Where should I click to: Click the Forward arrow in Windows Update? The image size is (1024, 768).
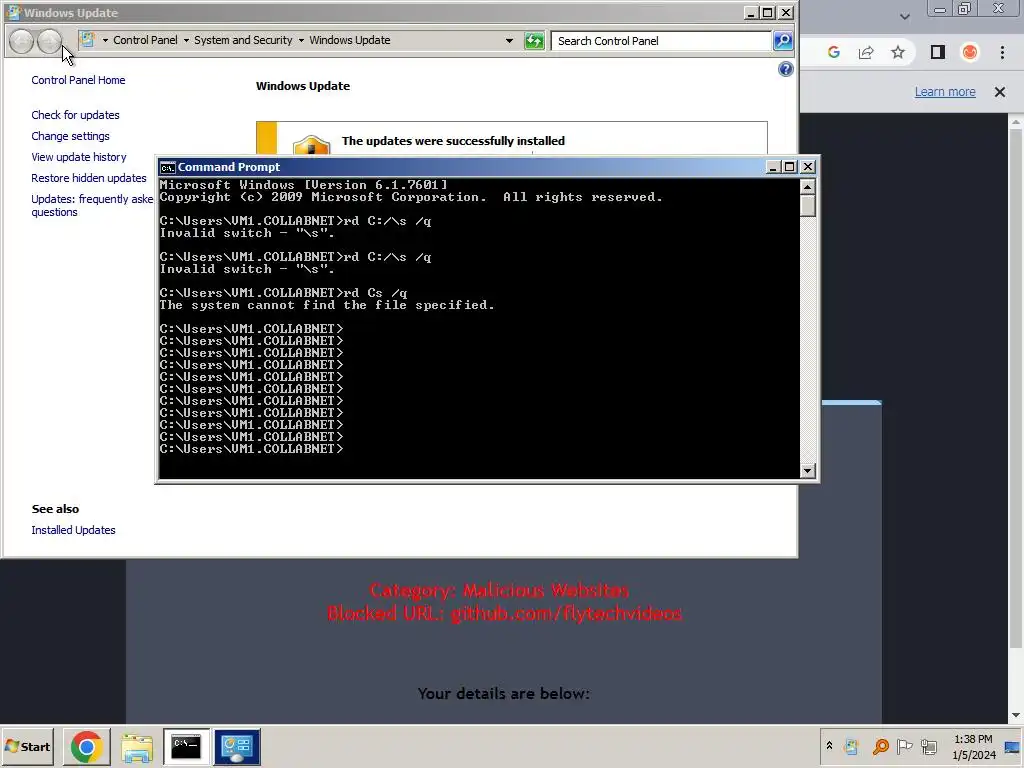(49, 41)
